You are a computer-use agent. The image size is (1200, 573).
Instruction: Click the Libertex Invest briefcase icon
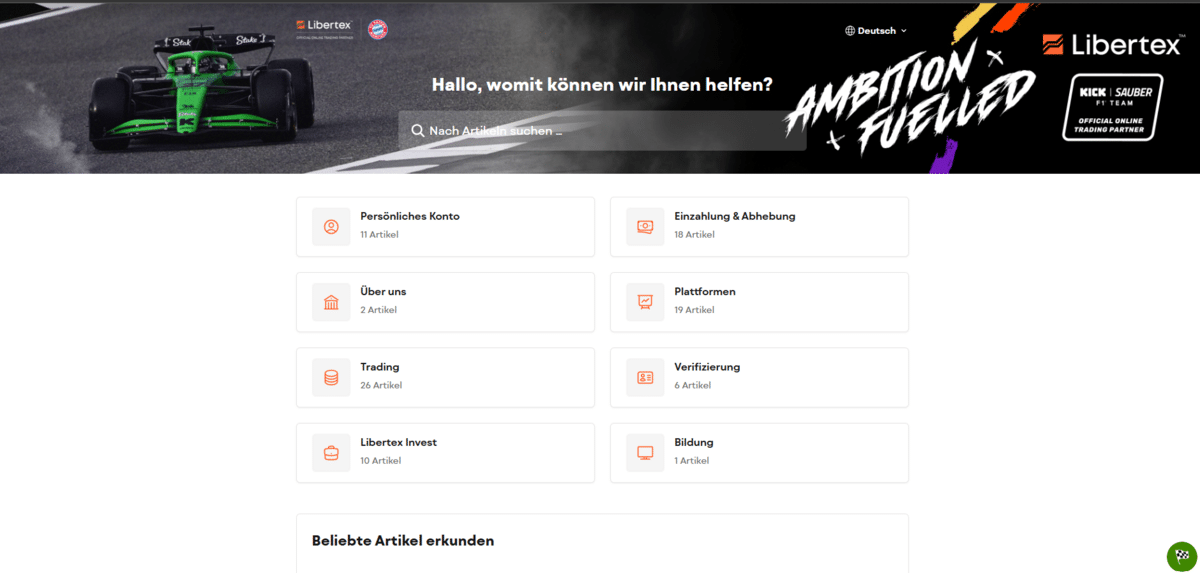[x=331, y=453]
